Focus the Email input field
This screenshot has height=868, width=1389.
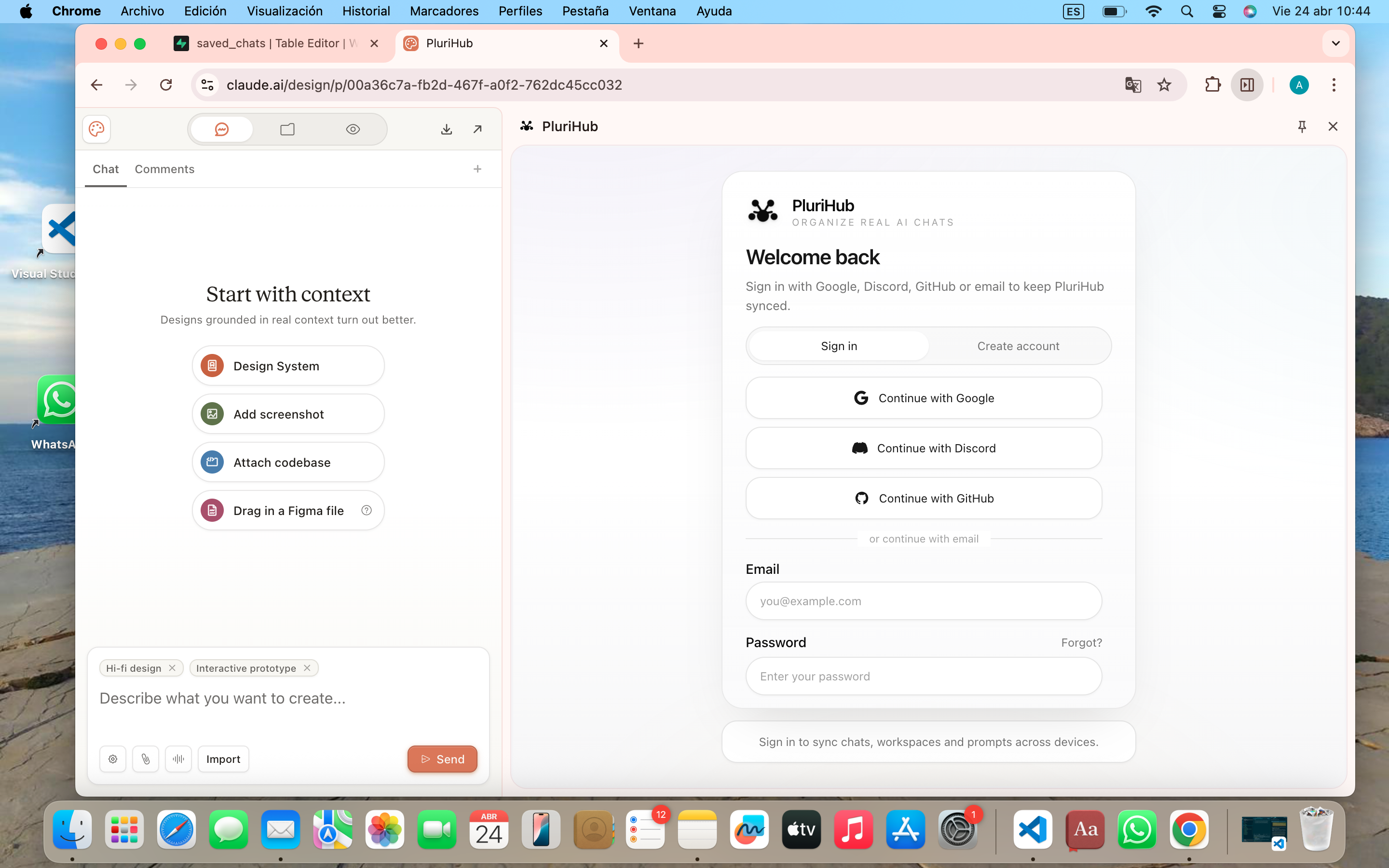tap(924, 601)
